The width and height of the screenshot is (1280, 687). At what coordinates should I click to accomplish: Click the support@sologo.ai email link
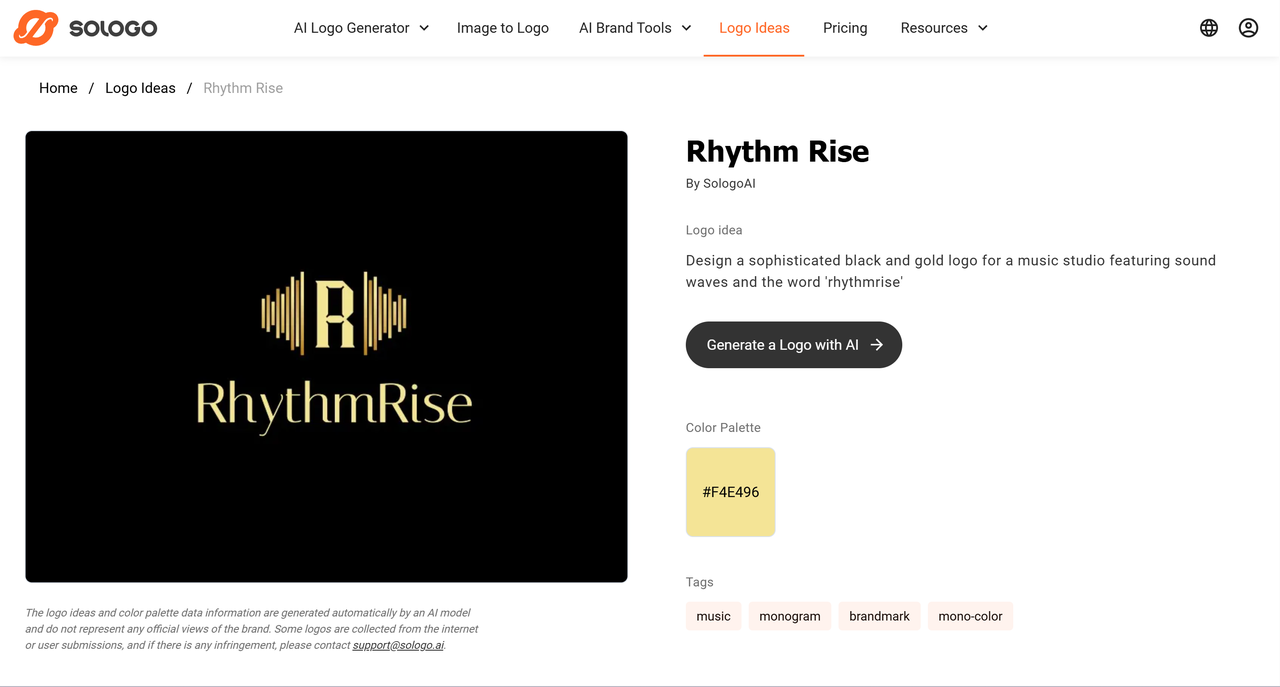pos(398,645)
